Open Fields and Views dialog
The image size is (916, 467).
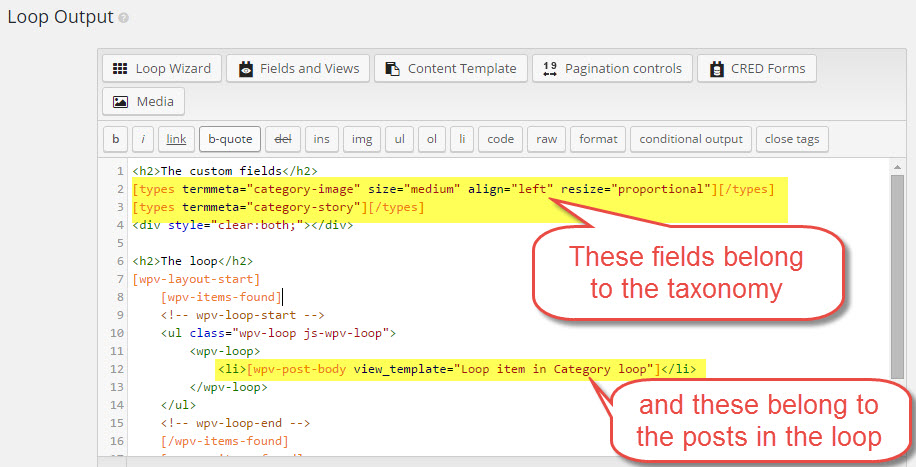coord(298,68)
